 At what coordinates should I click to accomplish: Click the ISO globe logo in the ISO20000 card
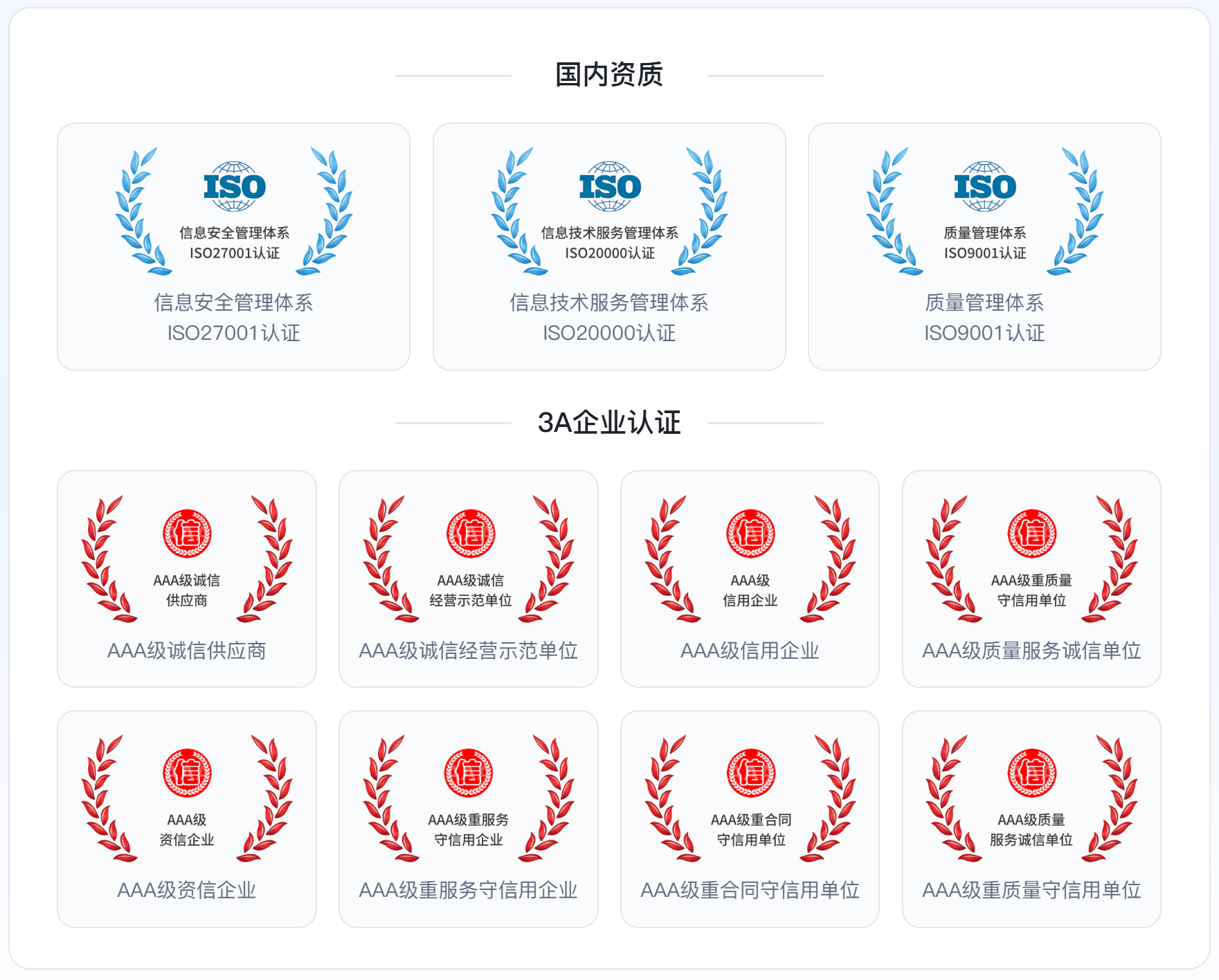click(610, 186)
